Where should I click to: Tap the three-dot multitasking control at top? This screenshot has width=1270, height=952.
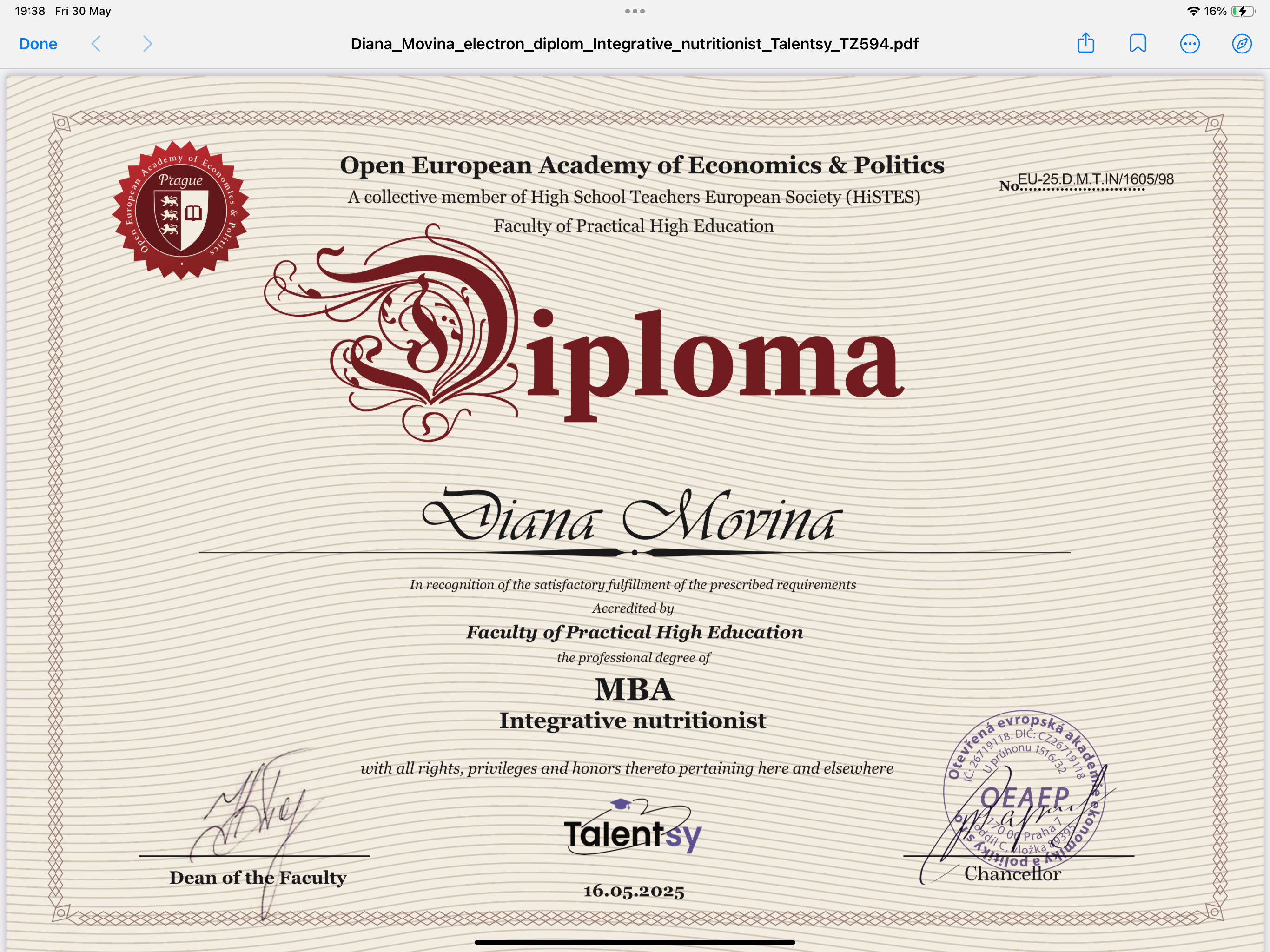pos(635,11)
